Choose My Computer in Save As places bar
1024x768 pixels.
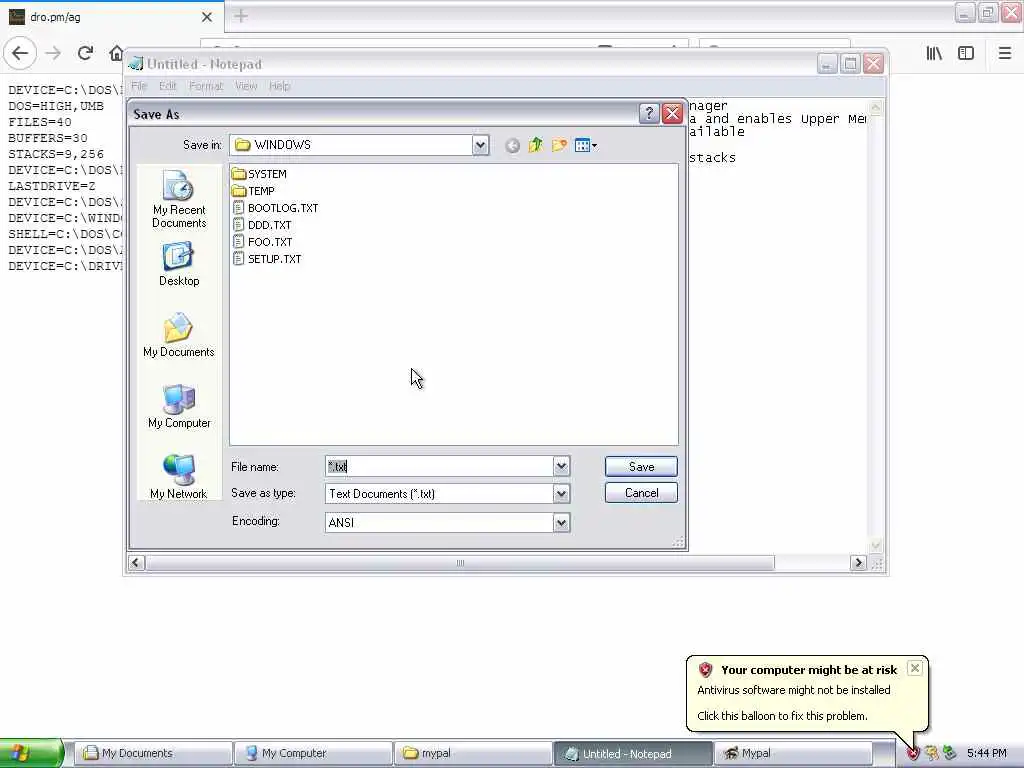point(179,406)
